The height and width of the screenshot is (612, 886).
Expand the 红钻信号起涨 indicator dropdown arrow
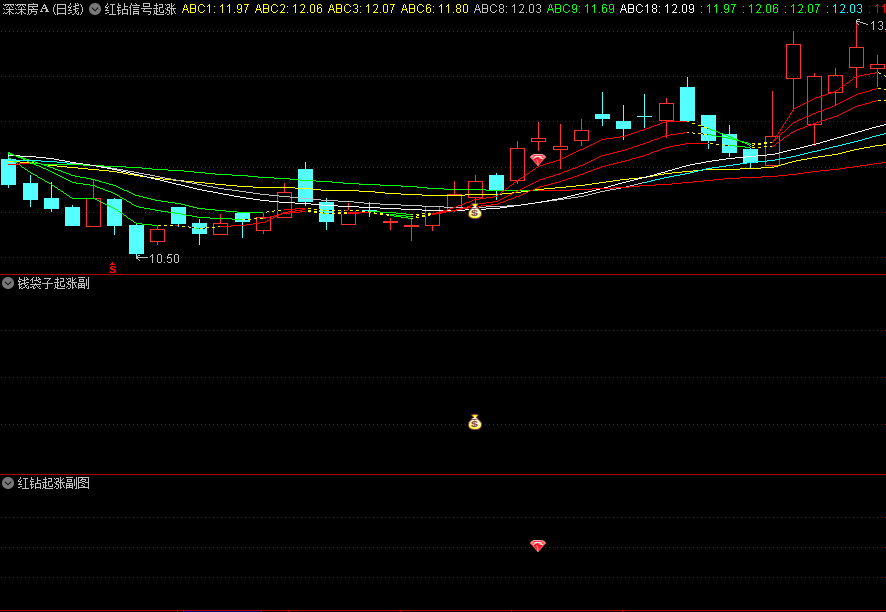(95, 9)
